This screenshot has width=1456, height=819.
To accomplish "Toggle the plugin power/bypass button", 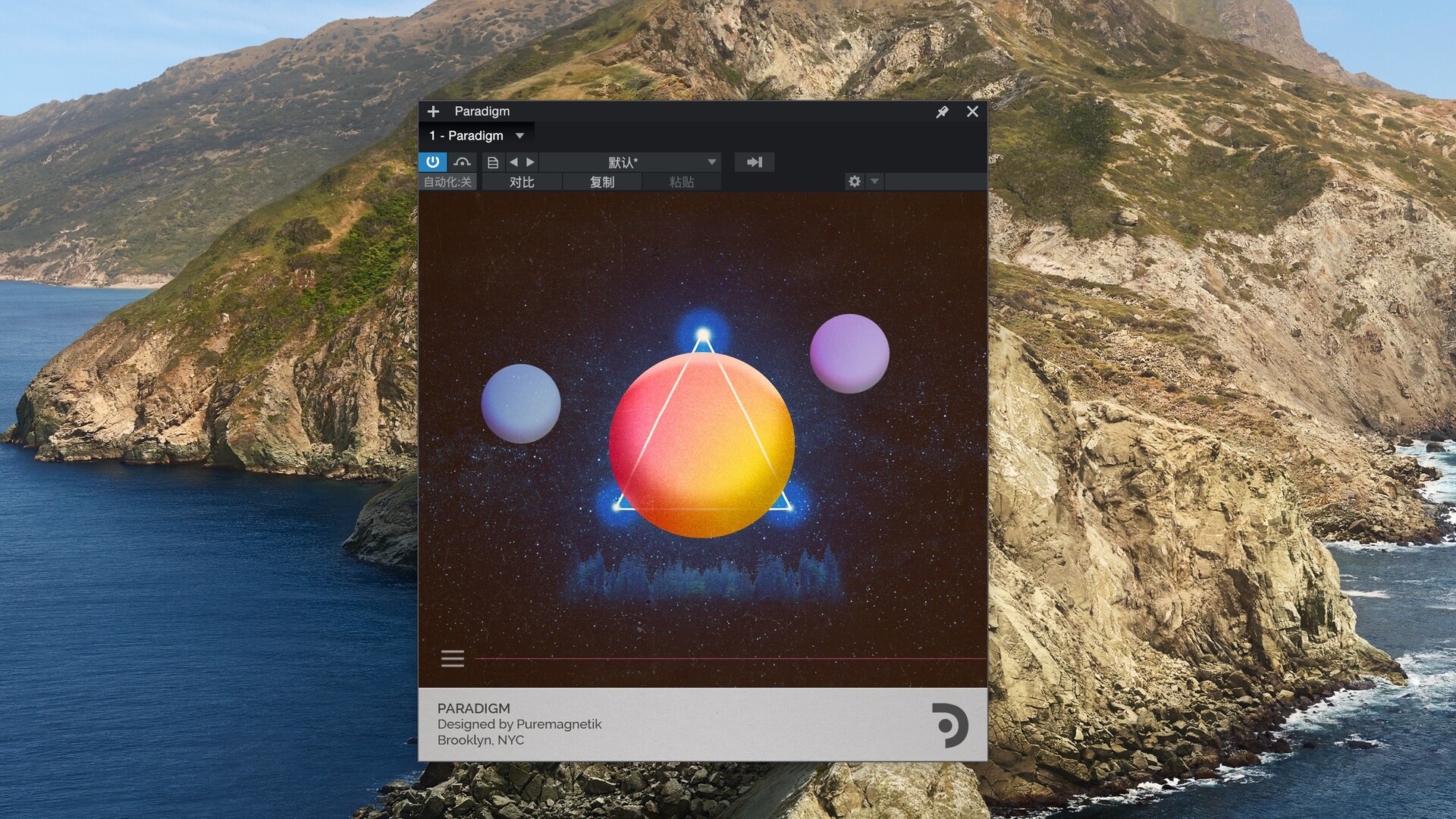I will click(x=432, y=162).
